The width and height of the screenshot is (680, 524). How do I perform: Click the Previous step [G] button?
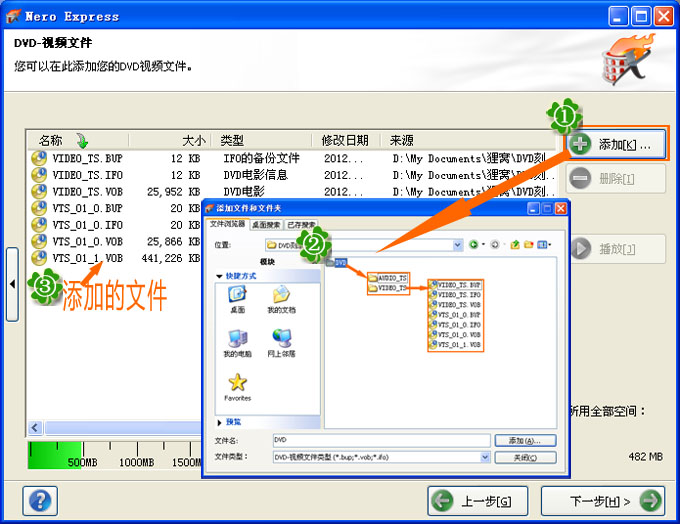477,501
